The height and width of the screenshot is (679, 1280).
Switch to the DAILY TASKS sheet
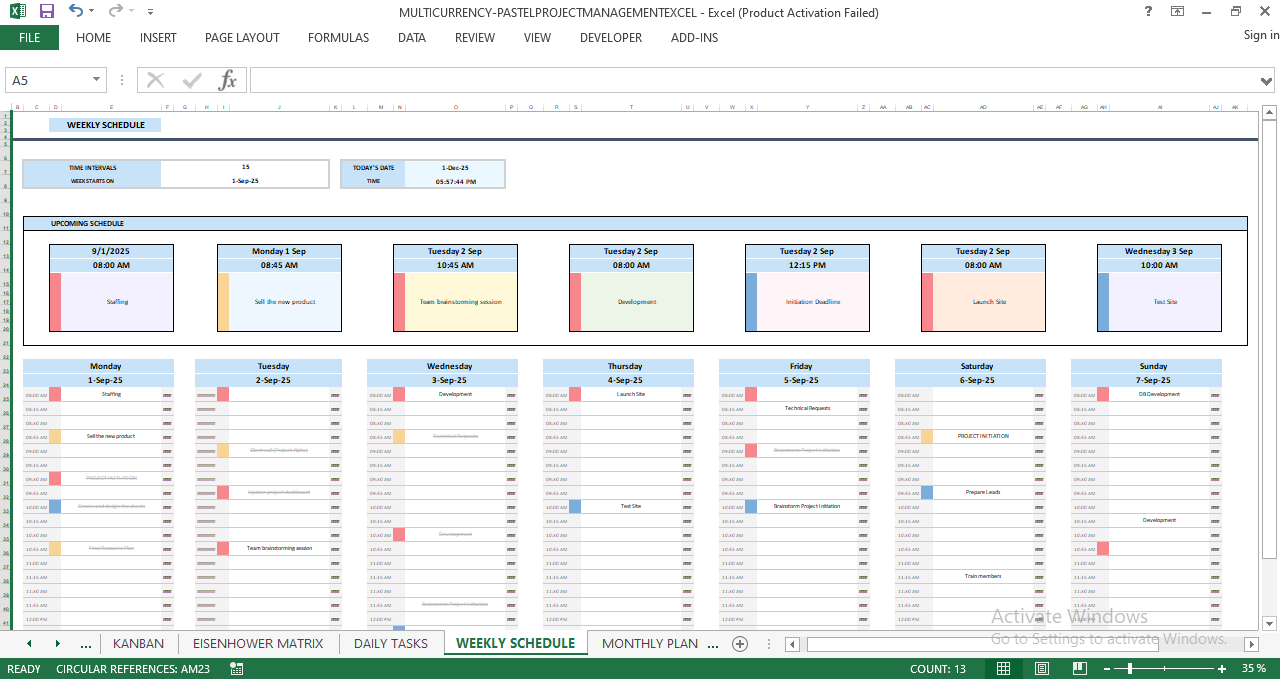click(391, 644)
